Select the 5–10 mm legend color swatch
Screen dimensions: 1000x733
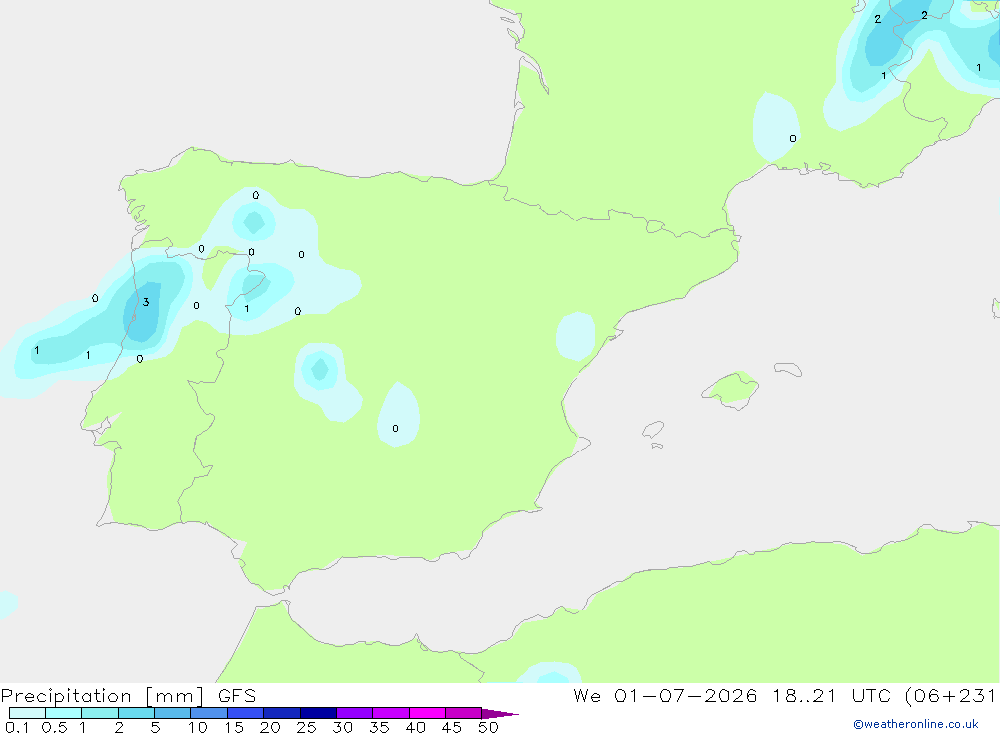tap(173, 713)
